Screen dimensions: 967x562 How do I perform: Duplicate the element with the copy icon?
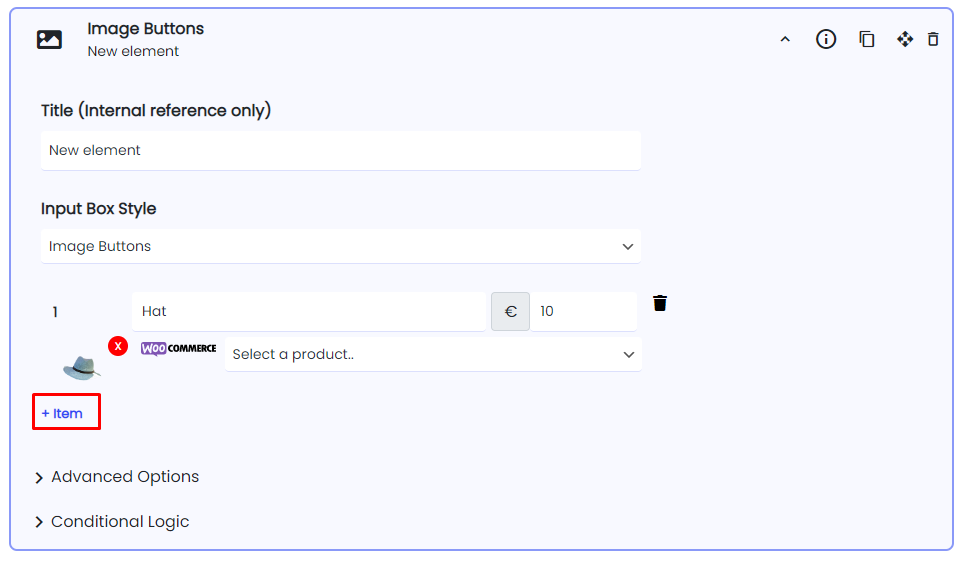(x=866, y=39)
